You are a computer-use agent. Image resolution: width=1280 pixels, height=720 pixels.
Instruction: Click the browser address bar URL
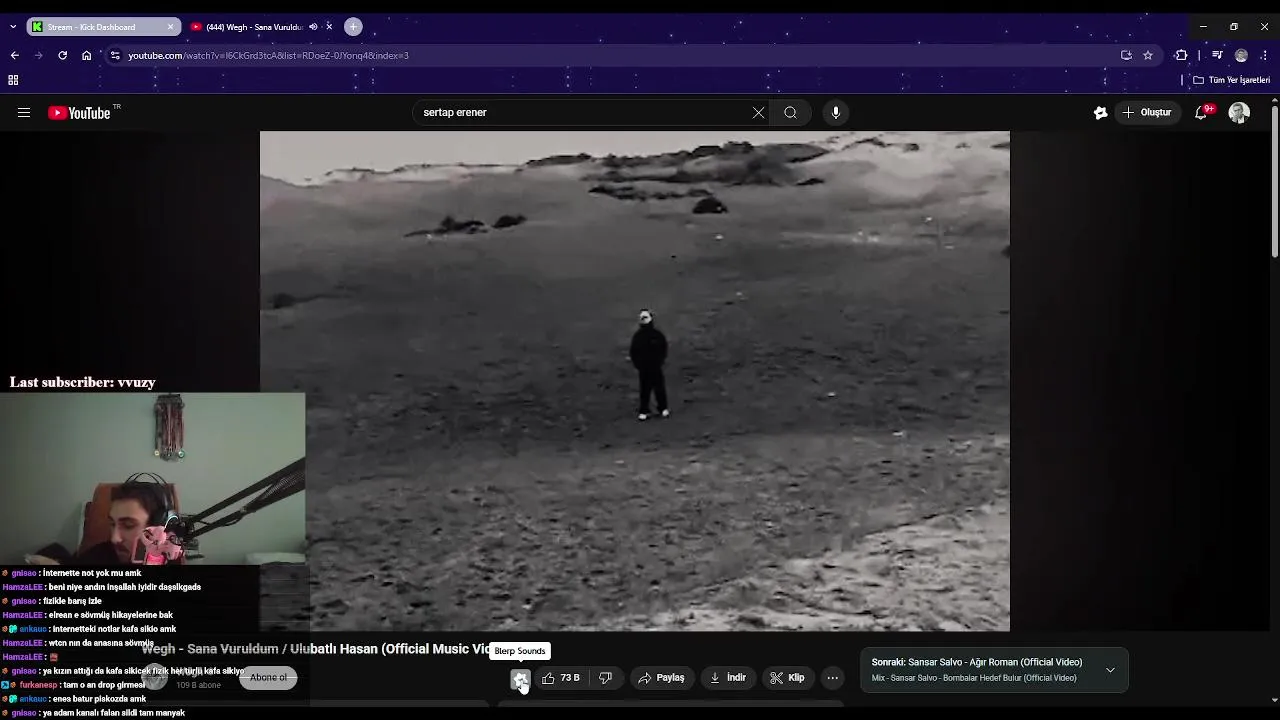tap(268, 55)
